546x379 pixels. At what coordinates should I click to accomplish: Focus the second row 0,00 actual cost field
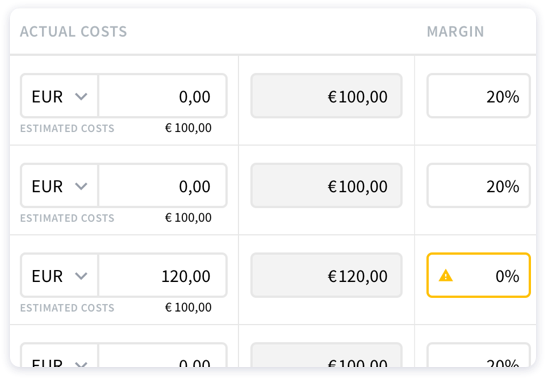coord(163,186)
